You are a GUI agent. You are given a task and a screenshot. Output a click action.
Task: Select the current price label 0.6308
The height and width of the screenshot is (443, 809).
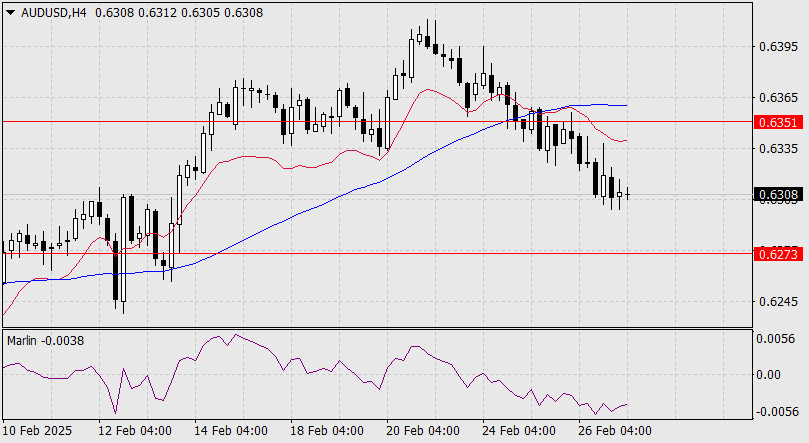point(779,194)
